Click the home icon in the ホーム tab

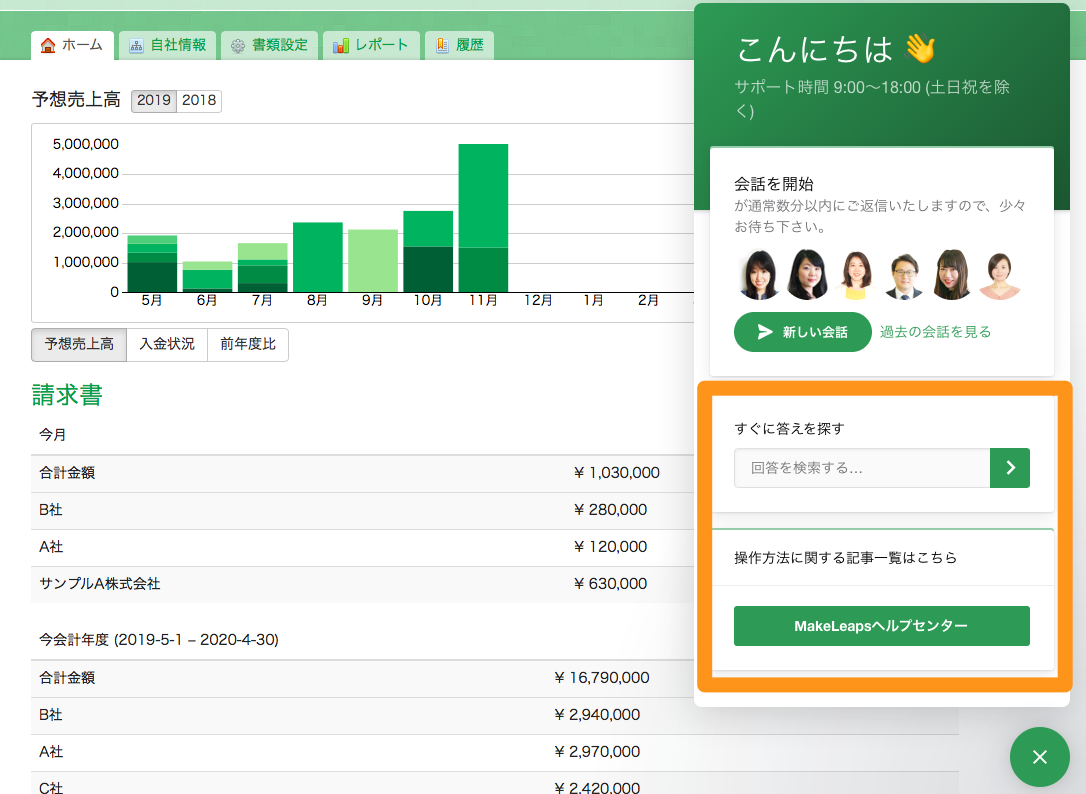click(x=47, y=45)
